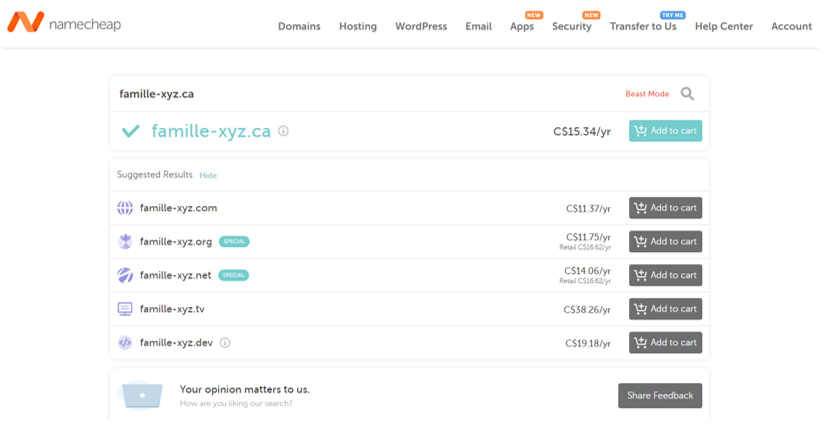The height and width of the screenshot is (428, 824).
Task: Click SPECIAL badge on famille-xyz.net
Action: click(x=233, y=275)
